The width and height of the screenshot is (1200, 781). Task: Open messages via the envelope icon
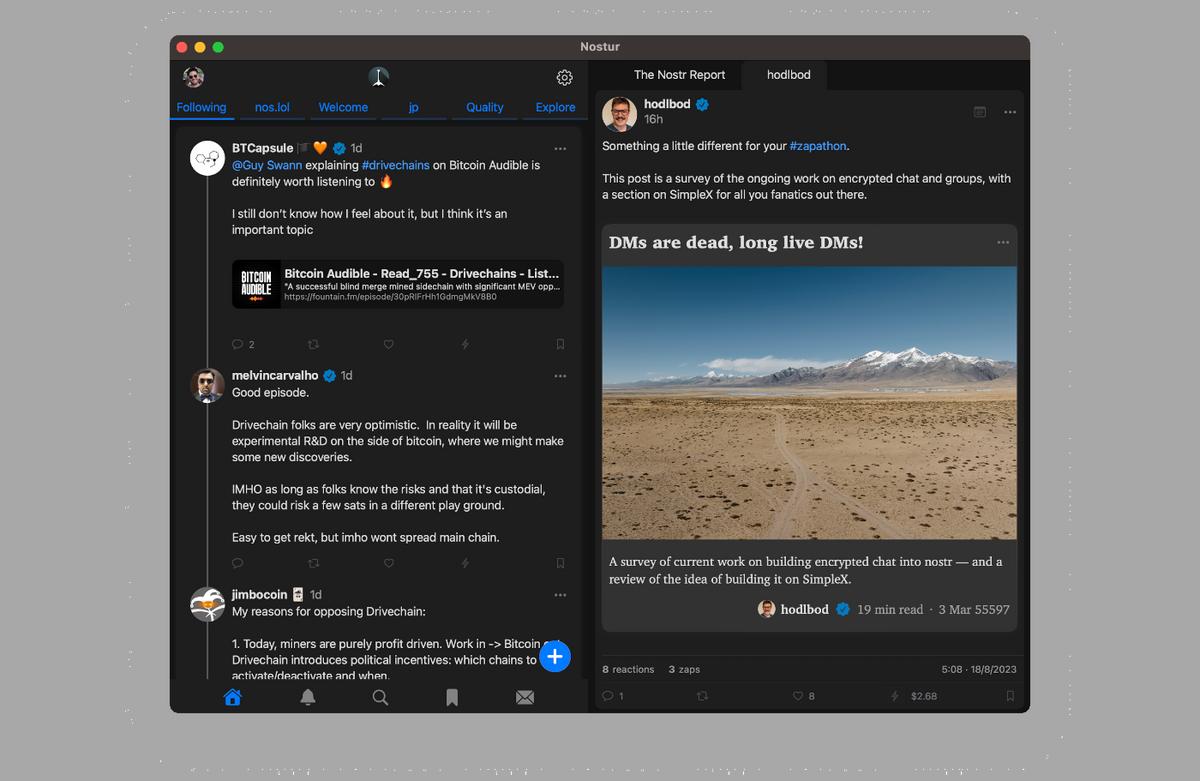524,697
